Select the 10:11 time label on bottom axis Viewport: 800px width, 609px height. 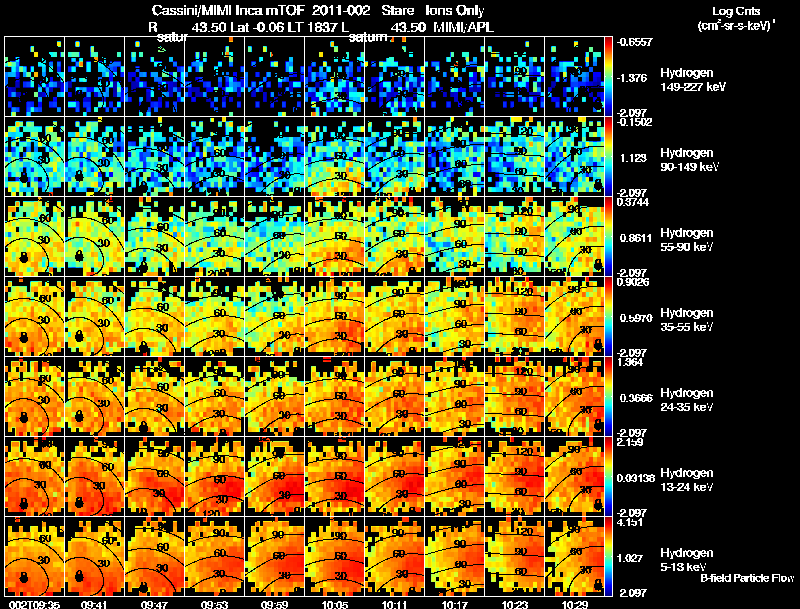(394, 605)
